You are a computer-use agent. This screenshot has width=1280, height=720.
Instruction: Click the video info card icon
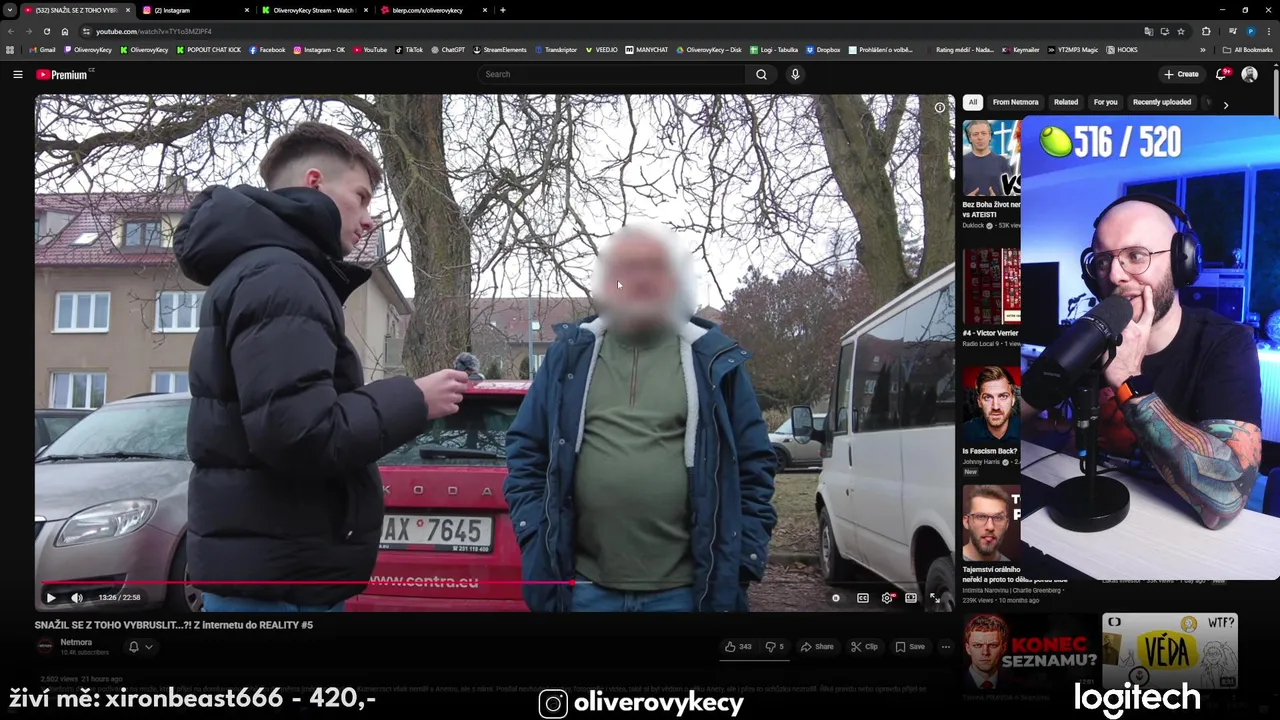pyautogui.click(x=939, y=107)
